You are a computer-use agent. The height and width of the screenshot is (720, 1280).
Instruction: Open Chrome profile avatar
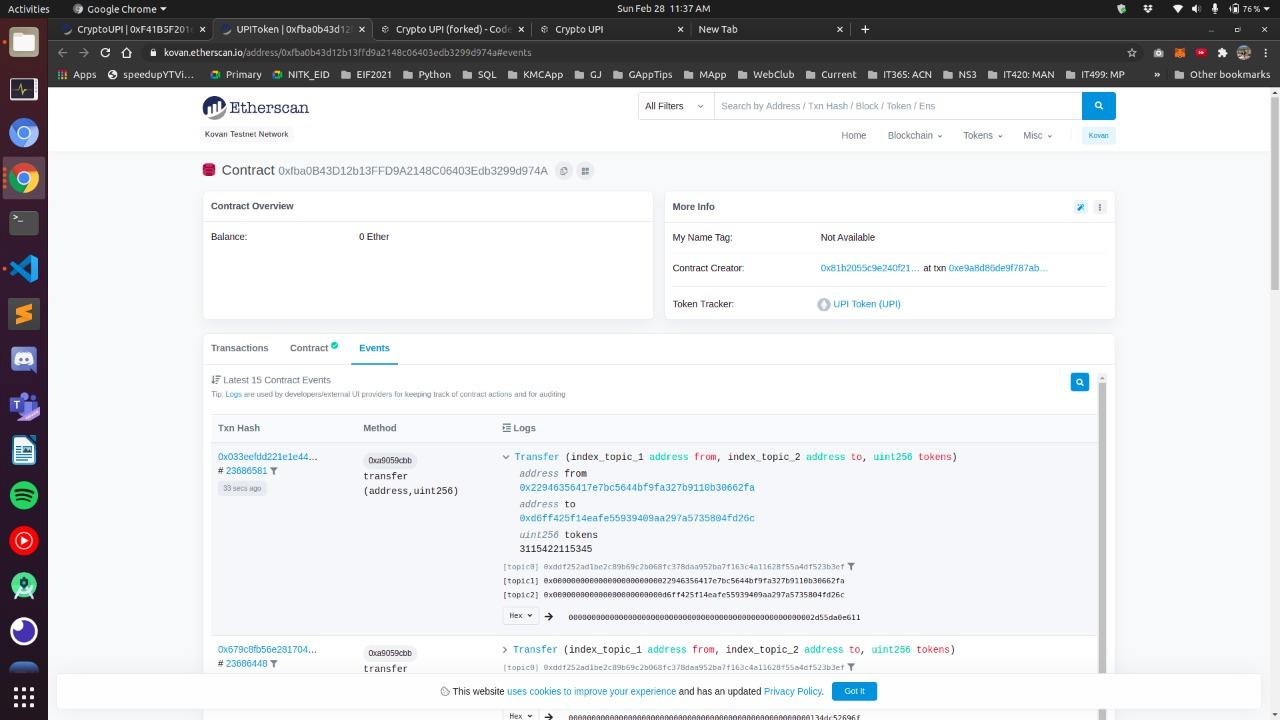pyautogui.click(x=1244, y=52)
